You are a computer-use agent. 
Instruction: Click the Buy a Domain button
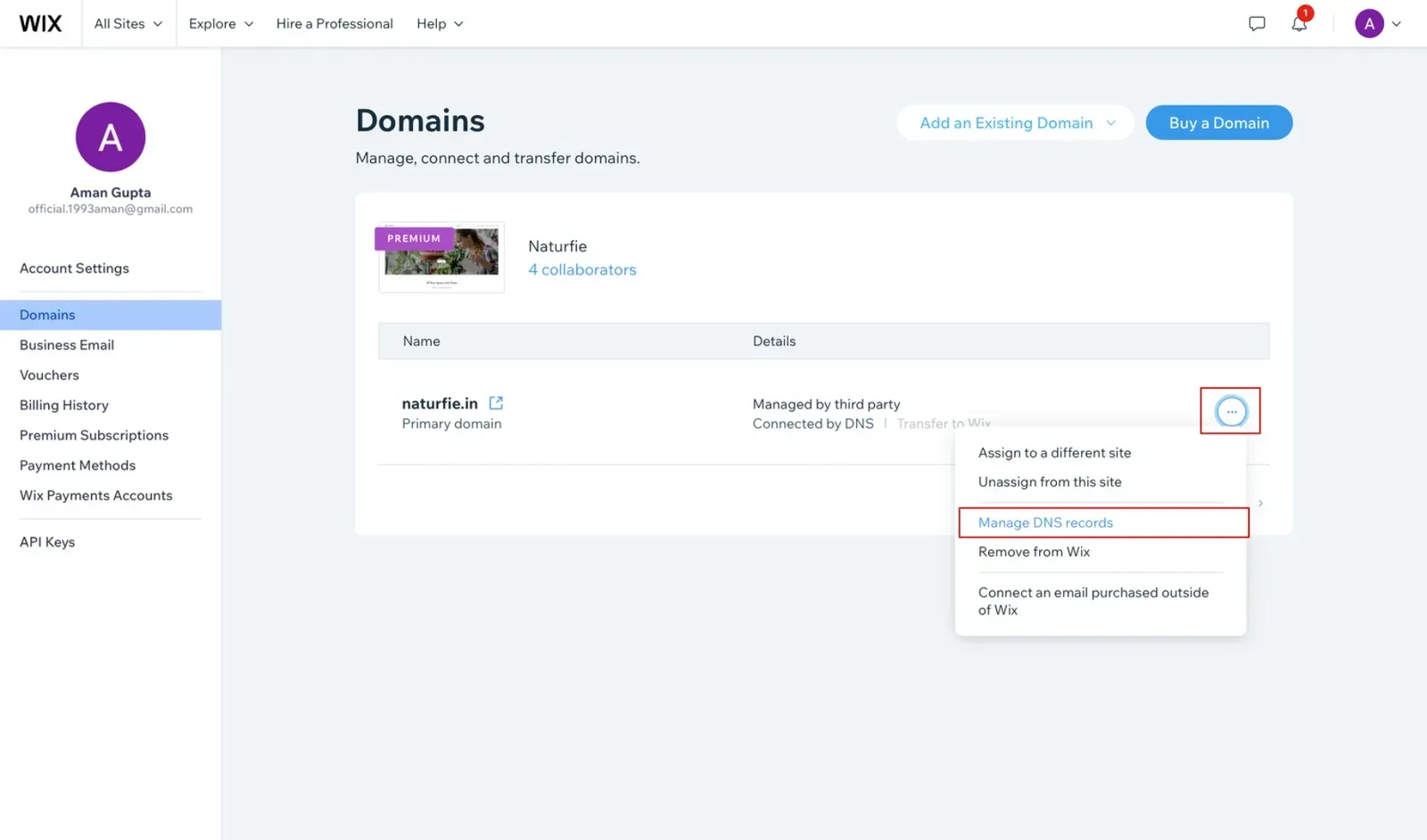click(1219, 123)
